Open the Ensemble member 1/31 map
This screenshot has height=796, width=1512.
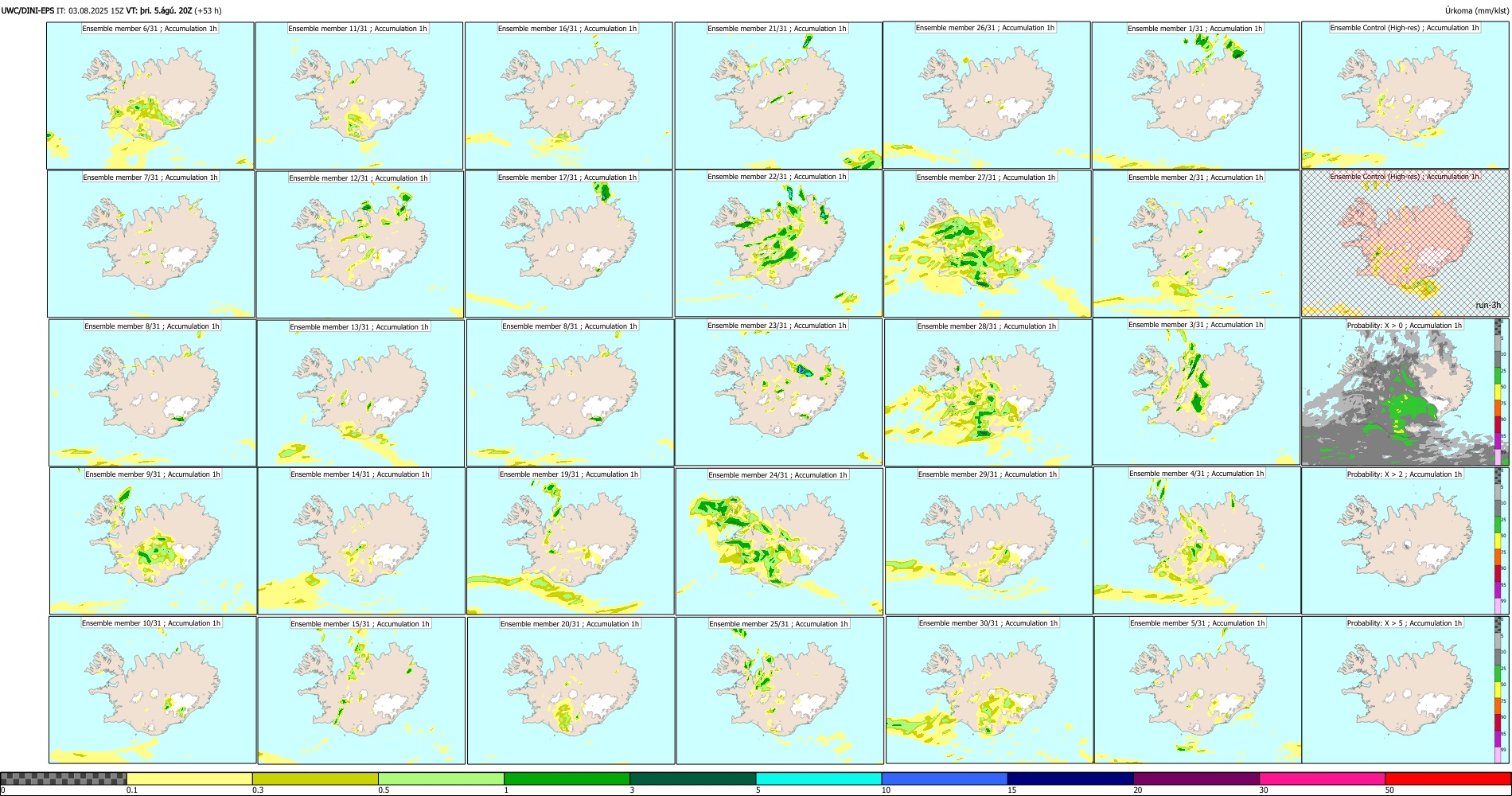pyautogui.click(x=1195, y=96)
